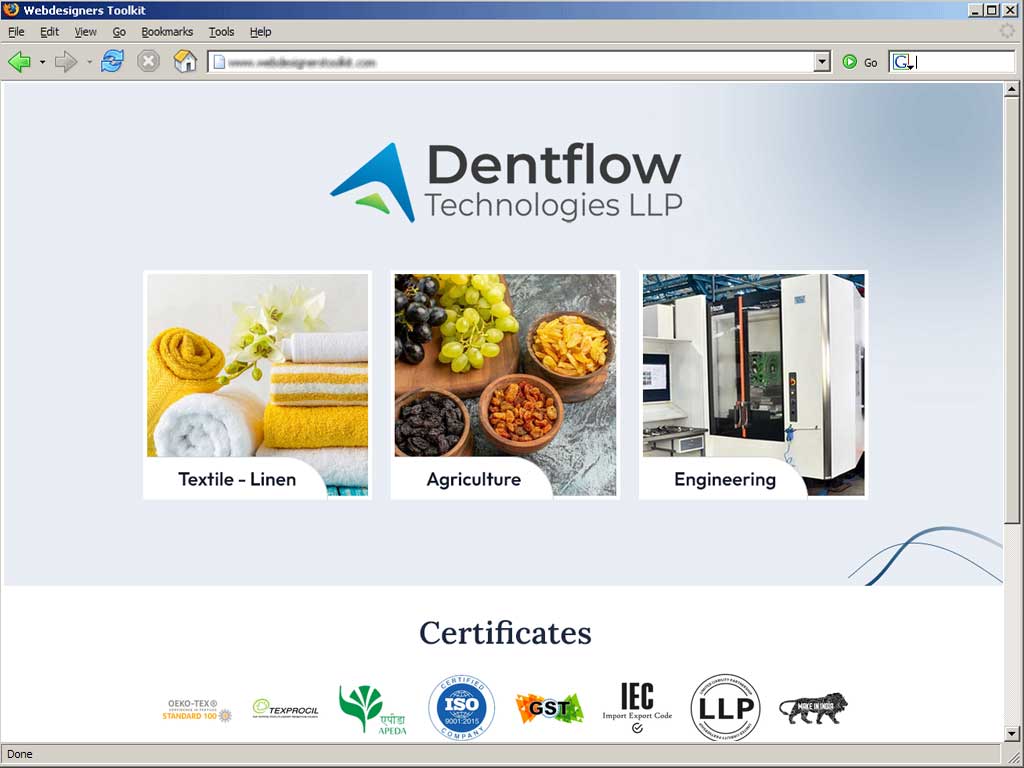The image size is (1024, 768).
Task: Maximize the browser window
Action: click(x=991, y=10)
